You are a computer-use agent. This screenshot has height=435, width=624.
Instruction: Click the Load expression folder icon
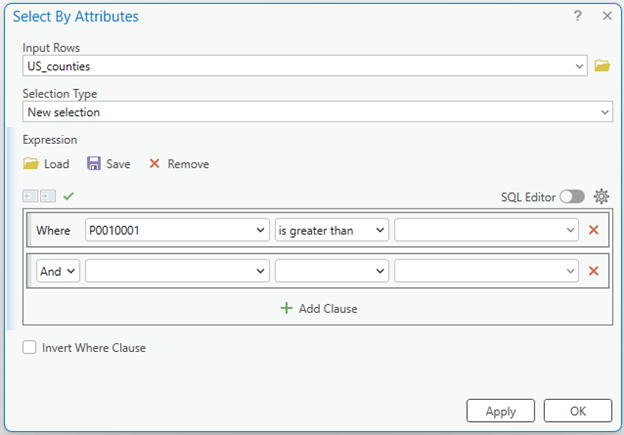point(31,164)
